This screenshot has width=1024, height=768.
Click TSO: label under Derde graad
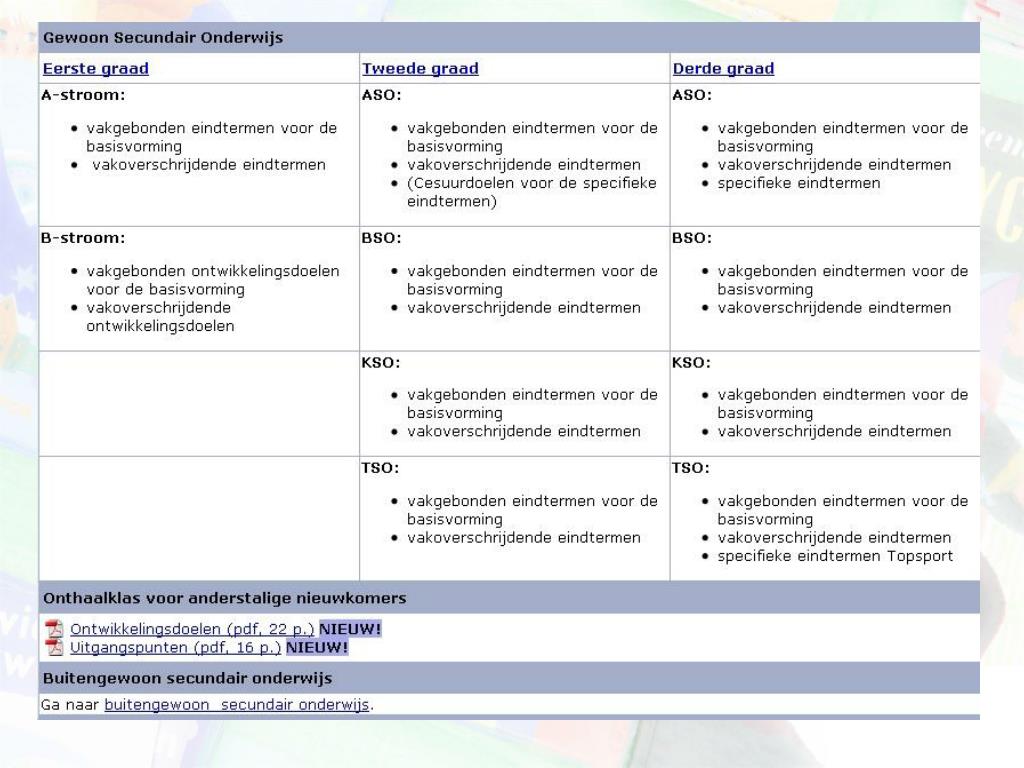[x=691, y=468]
